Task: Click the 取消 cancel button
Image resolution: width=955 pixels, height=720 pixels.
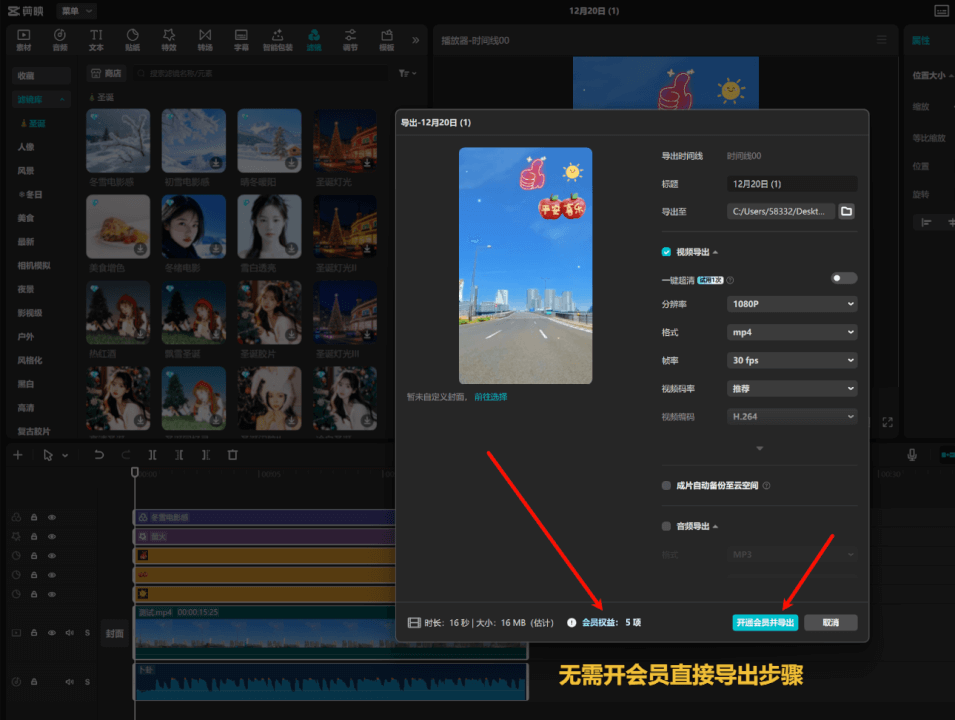Action: tap(830, 622)
